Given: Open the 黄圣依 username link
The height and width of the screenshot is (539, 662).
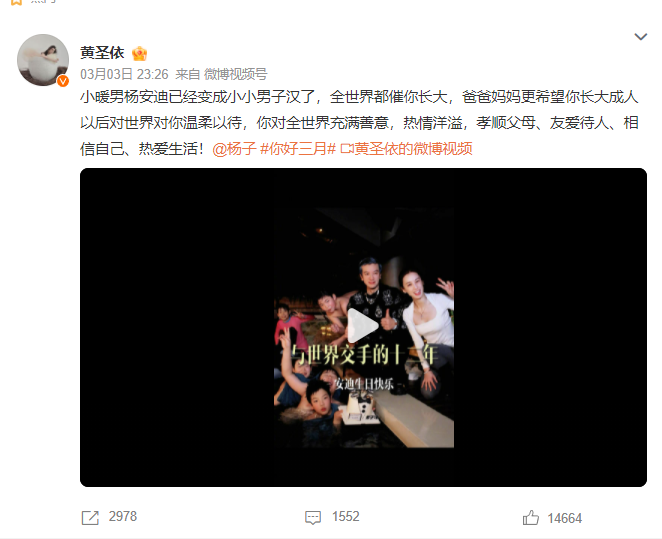Looking at the screenshot, I should 102,53.
